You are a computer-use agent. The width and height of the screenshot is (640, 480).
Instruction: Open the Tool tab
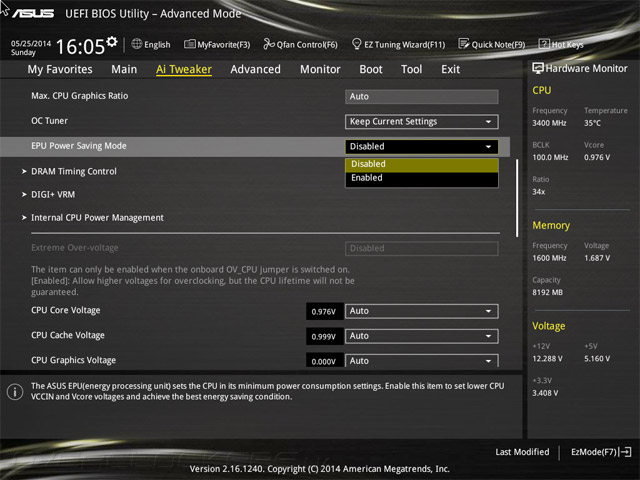coord(411,69)
